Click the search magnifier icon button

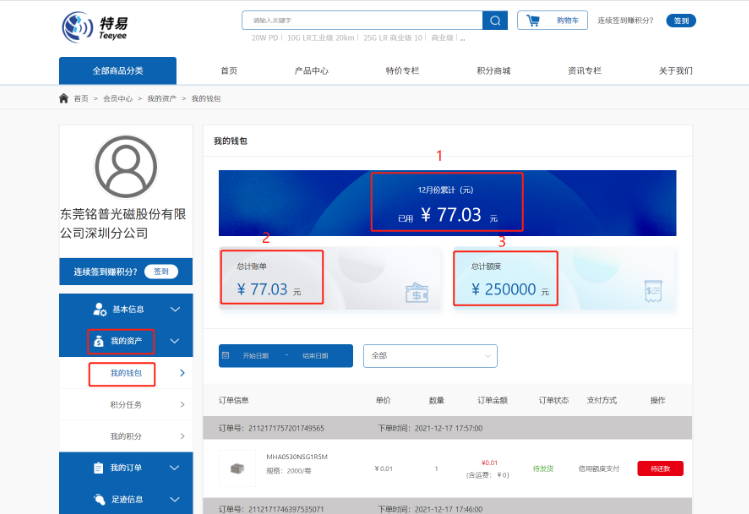click(x=495, y=21)
